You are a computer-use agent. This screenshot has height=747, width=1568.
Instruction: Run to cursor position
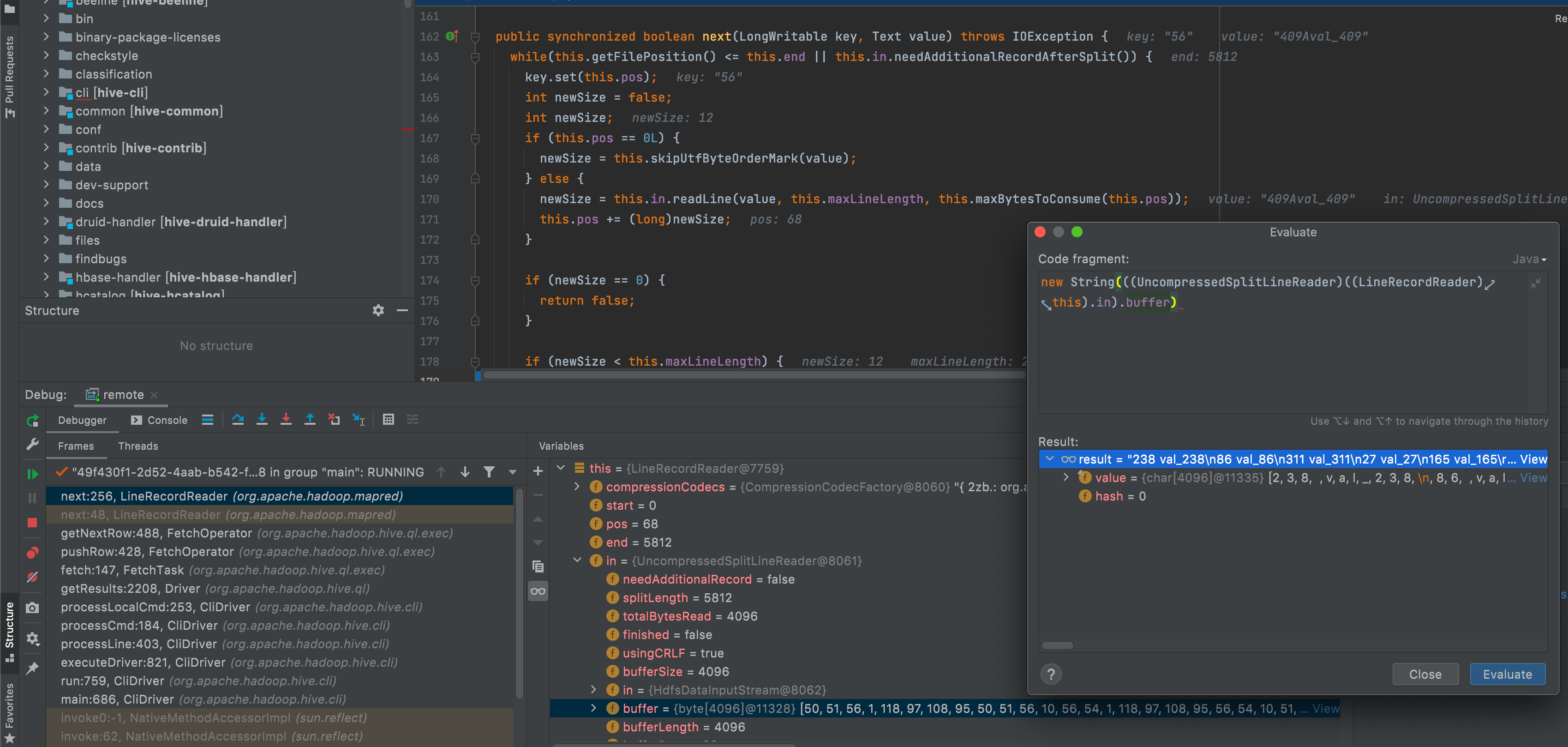(x=359, y=420)
